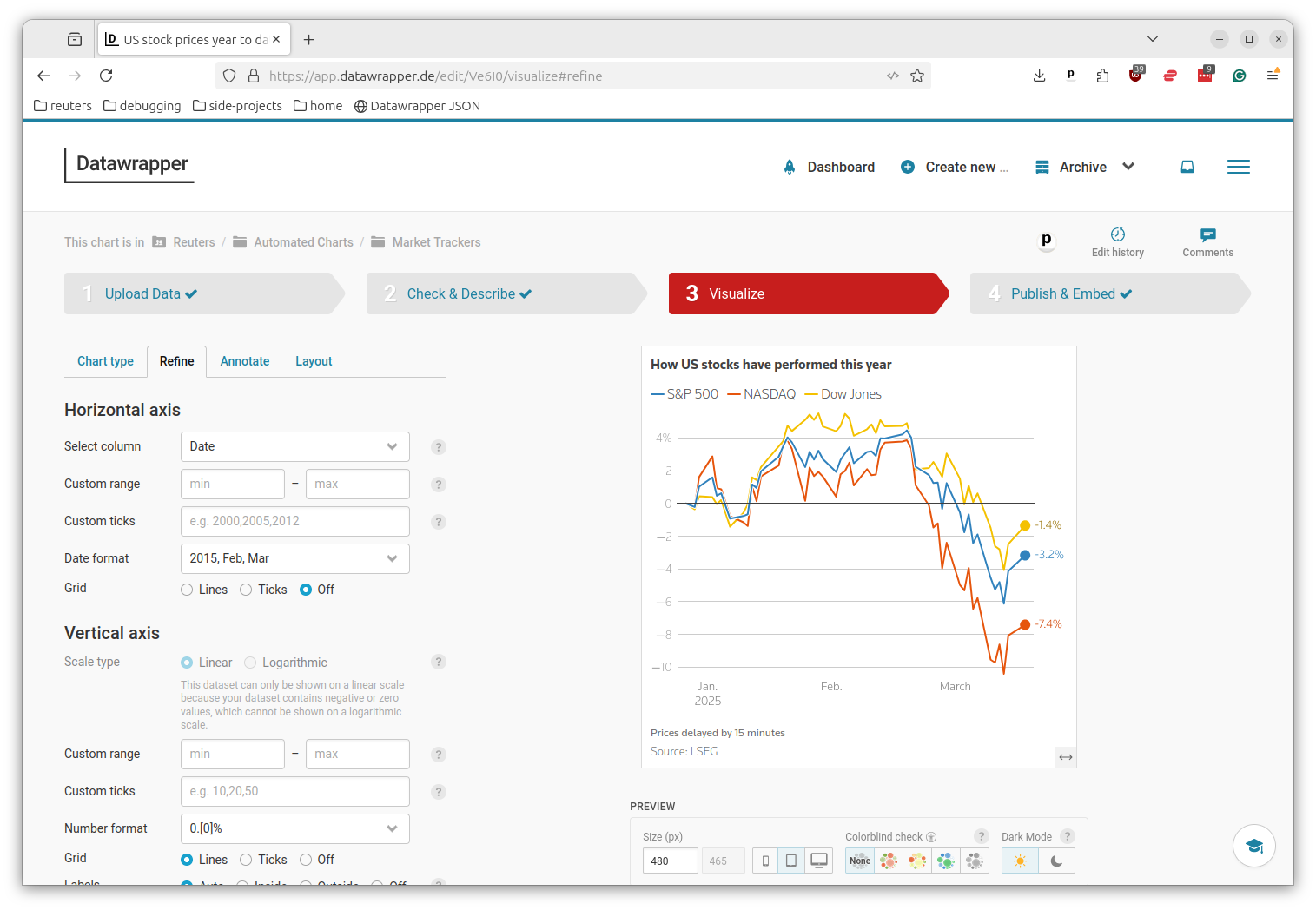The image size is (1316, 910).
Task: Show help for Scale type
Action: pos(439,662)
